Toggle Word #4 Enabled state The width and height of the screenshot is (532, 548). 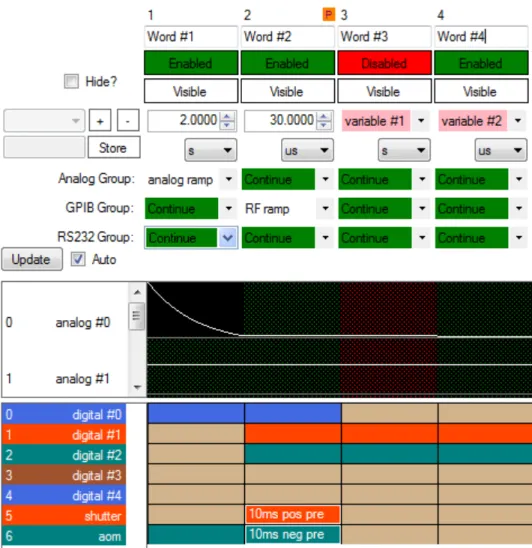[x=481, y=63]
